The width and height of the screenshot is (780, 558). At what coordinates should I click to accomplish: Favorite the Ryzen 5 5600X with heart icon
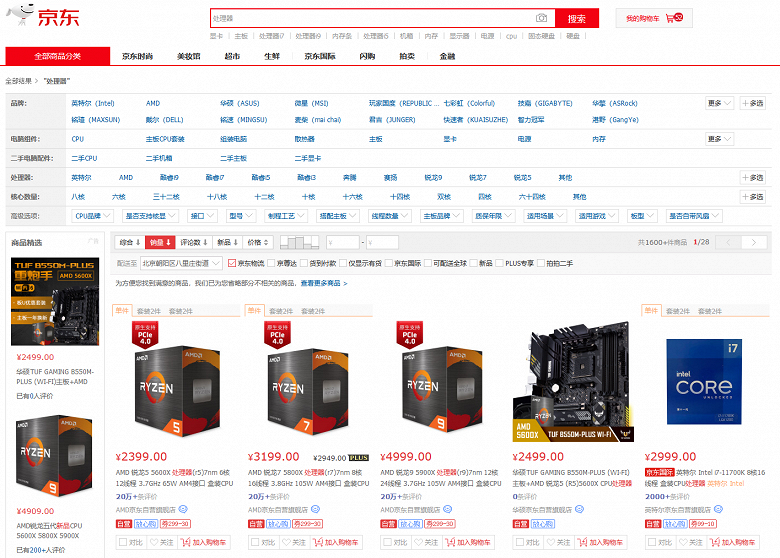[154, 542]
